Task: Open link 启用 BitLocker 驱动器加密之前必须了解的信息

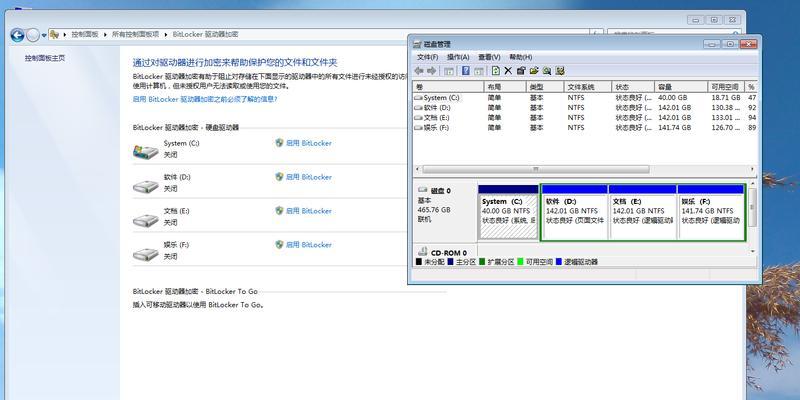Action: tap(205, 99)
